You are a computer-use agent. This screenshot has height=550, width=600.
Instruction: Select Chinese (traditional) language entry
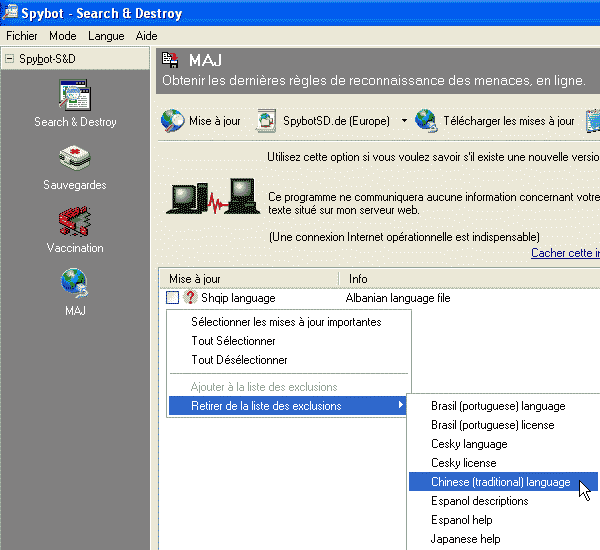coord(501,482)
